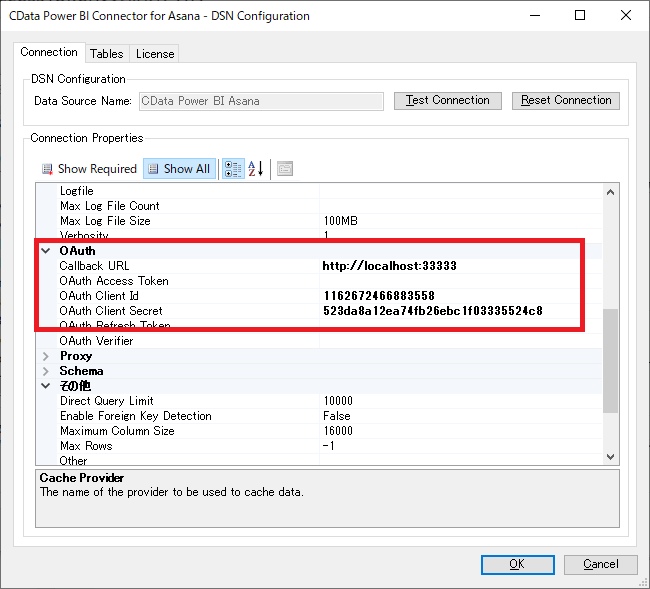Switch to the Connection tab
Image resolution: width=650 pixels, height=589 pixels.
pyautogui.click(x=49, y=52)
